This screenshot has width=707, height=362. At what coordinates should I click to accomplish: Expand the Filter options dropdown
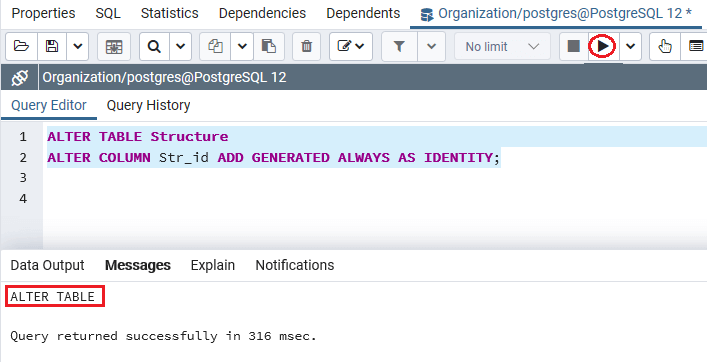tap(432, 46)
